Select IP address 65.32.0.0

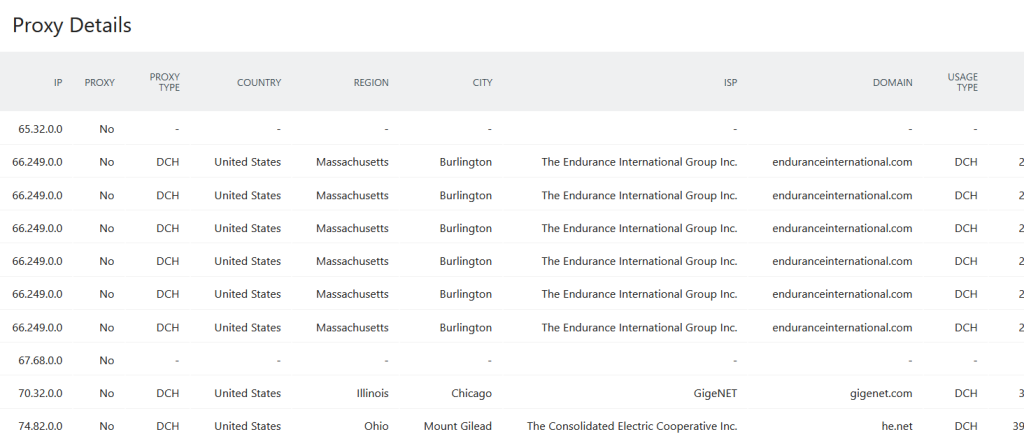pos(40,129)
